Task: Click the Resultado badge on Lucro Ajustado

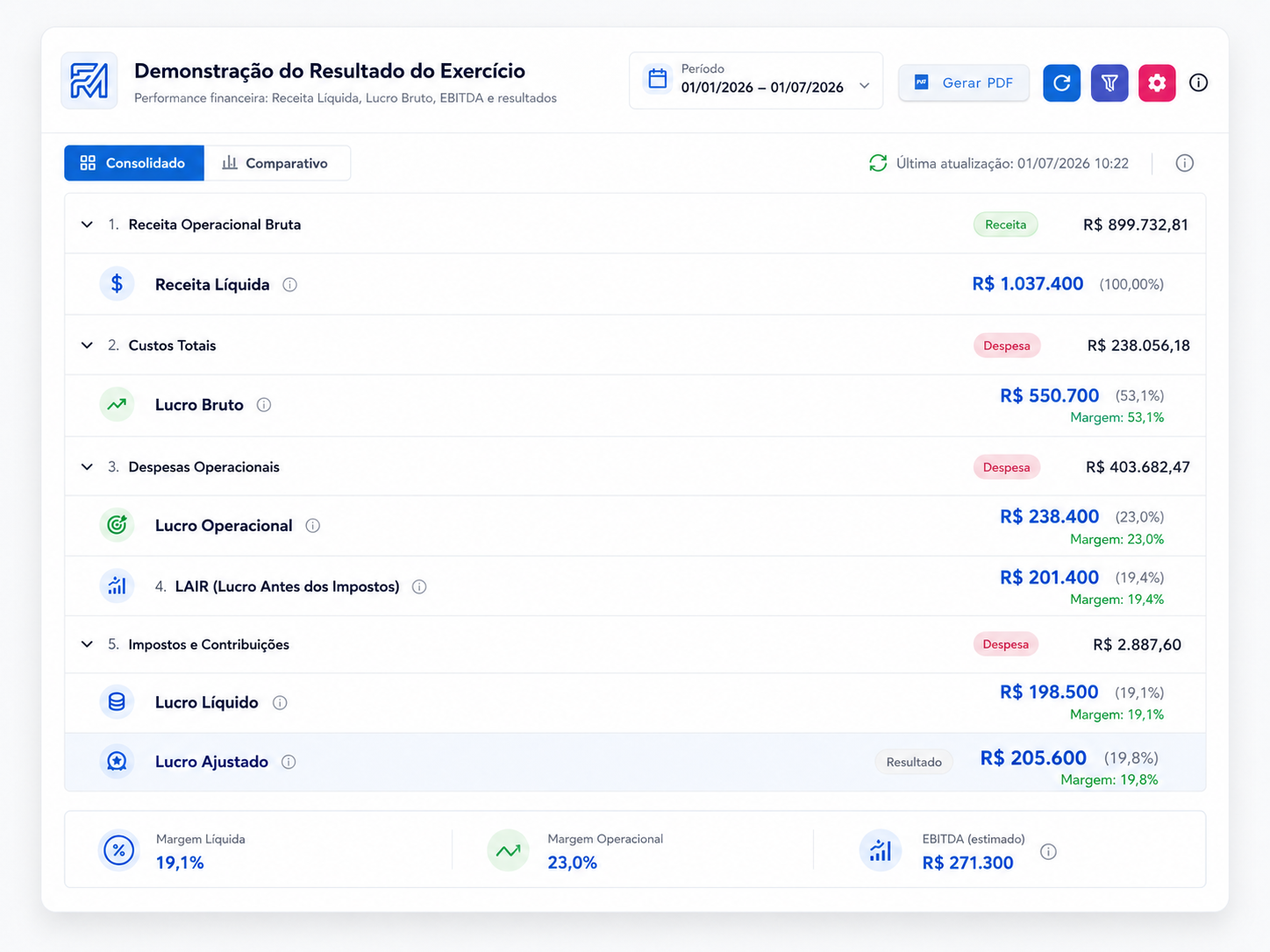Action: [914, 762]
